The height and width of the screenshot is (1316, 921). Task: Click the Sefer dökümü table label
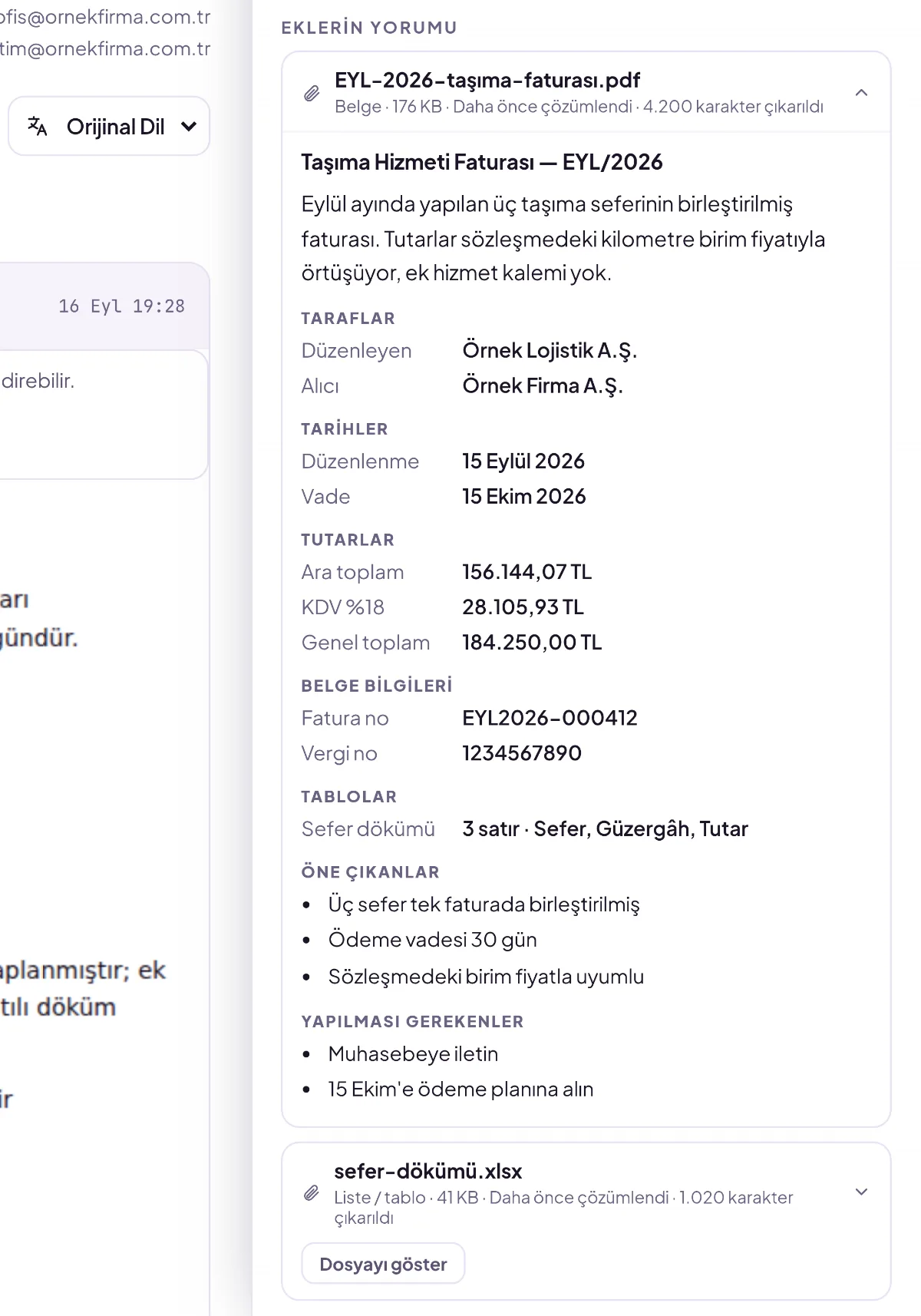[x=368, y=829]
